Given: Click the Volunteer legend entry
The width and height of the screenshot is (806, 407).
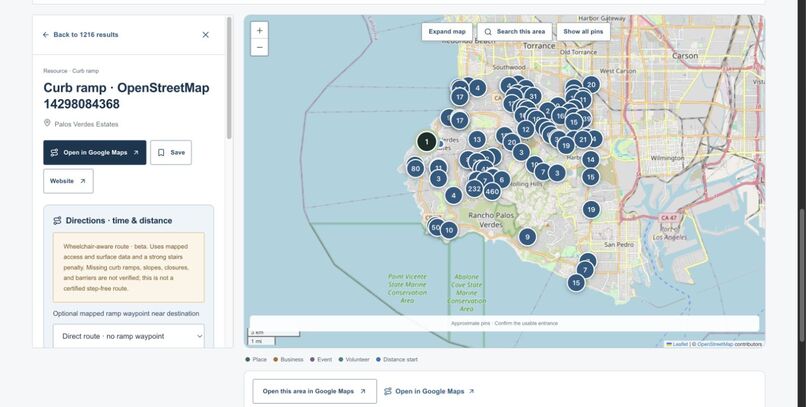Looking at the screenshot, I should pos(354,360).
